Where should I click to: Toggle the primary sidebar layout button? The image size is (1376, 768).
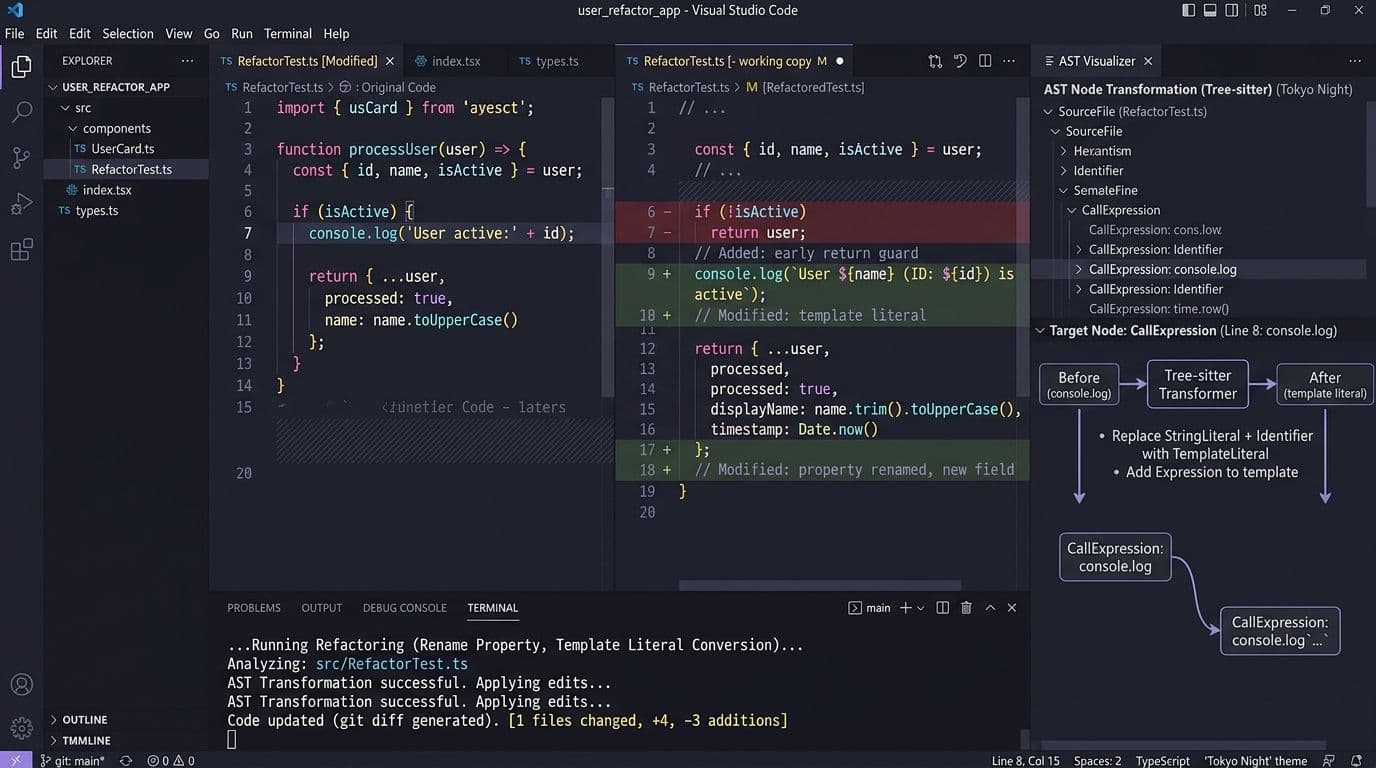(1188, 10)
